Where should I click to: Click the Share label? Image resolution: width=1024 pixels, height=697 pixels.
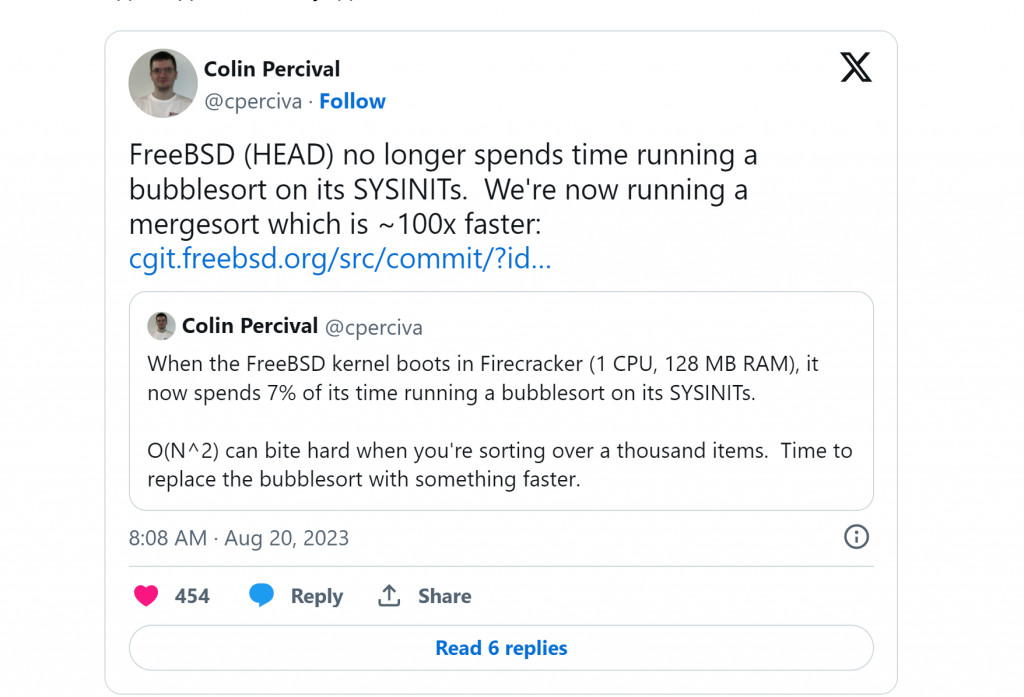pos(445,596)
